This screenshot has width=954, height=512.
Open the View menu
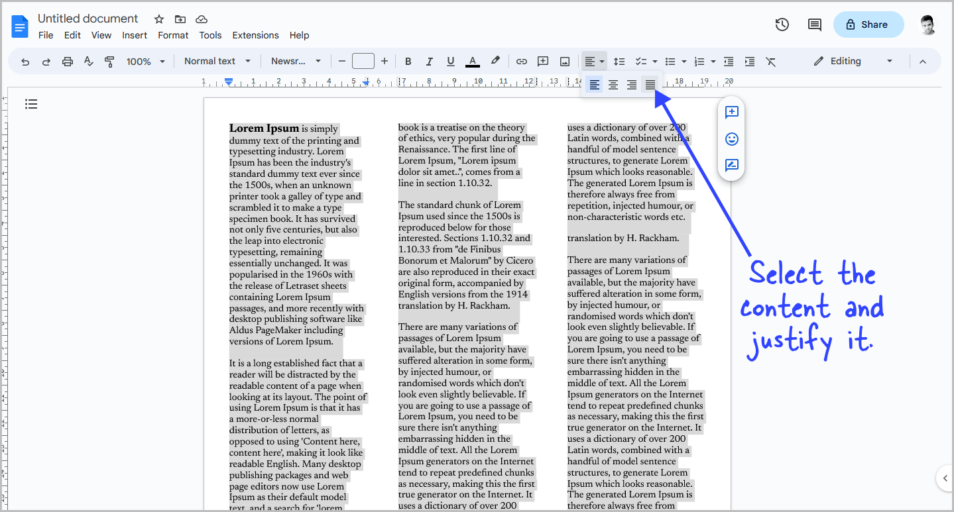(x=101, y=35)
